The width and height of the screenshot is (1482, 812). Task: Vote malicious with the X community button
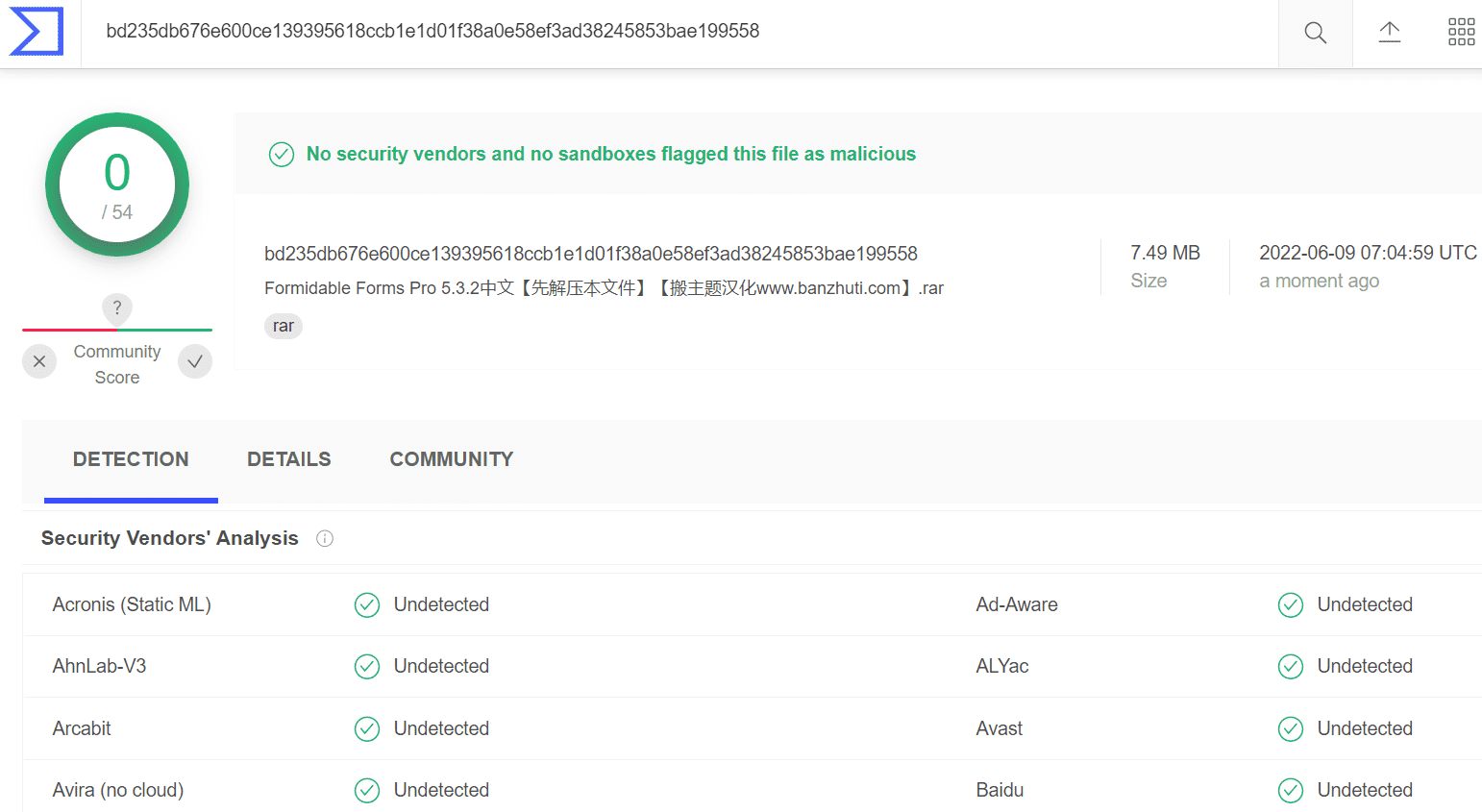tap(39, 361)
